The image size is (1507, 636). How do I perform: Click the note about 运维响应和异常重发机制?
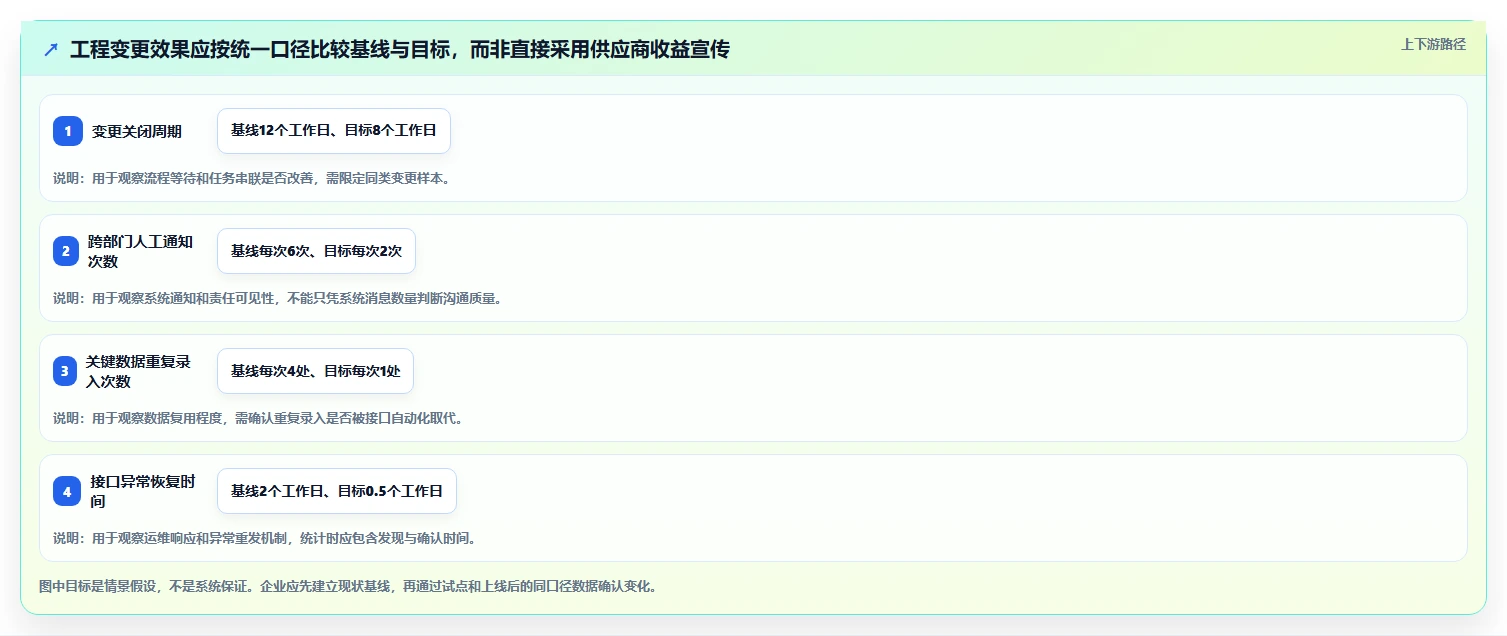(x=264, y=538)
